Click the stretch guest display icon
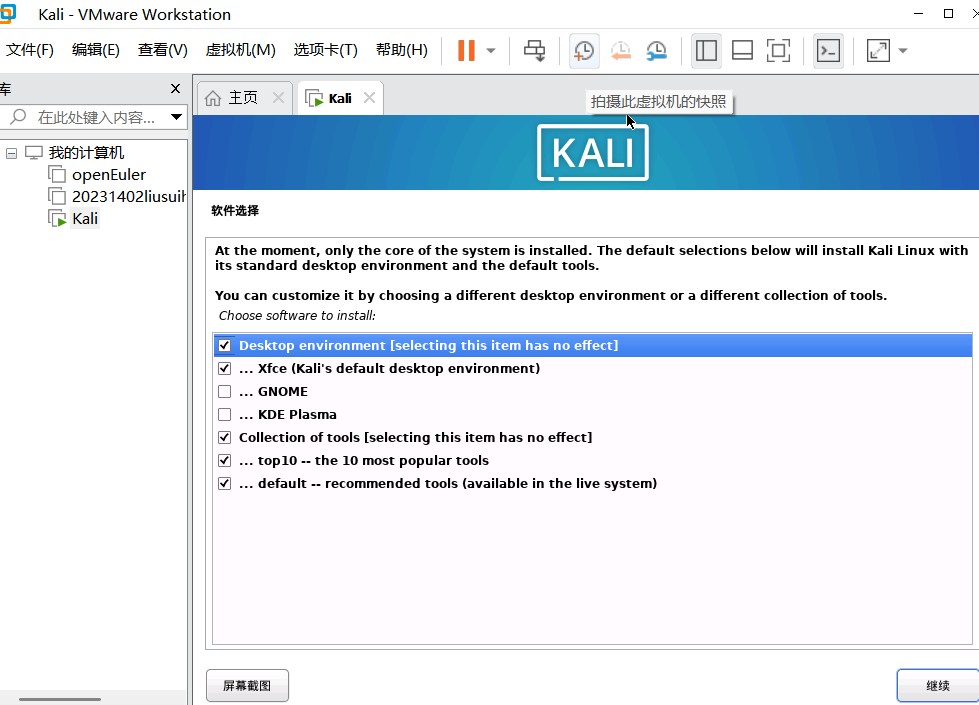The width and height of the screenshot is (979, 705). 878,51
